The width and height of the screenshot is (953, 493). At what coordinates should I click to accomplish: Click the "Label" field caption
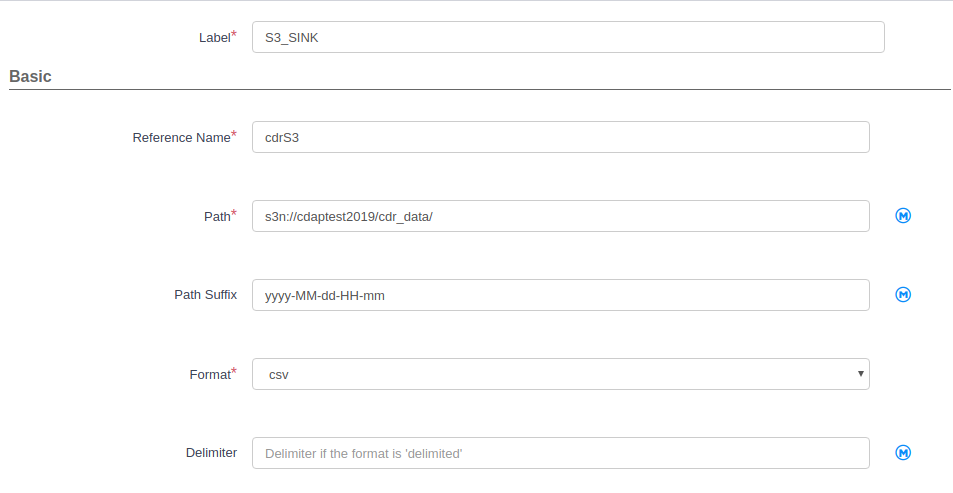pyautogui.click(x=215, y=38)
